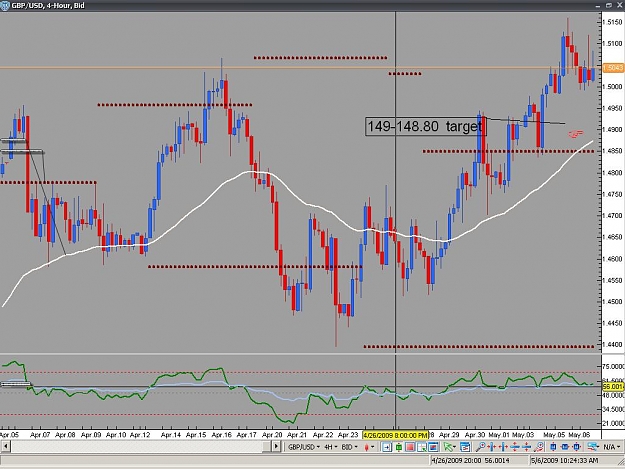Open the 4H timeframe dropdown
Viewport: 625px width, 469px height.
(x=330, y=447)
